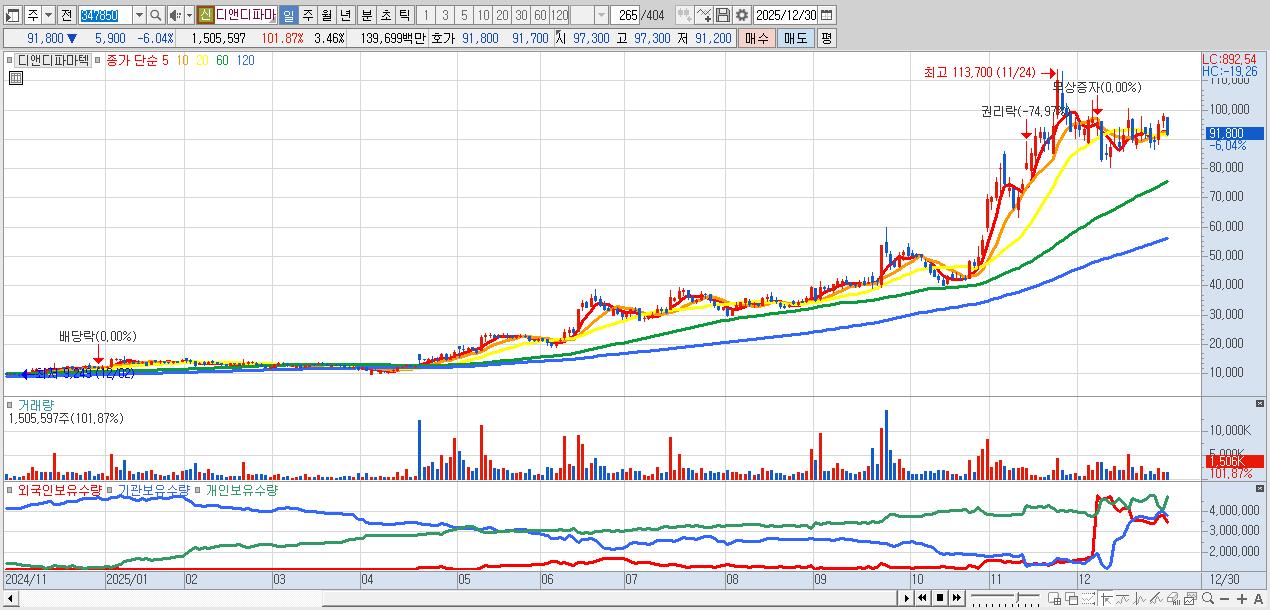The image size is (1270, 610).
Task: Click the line drawing tool icon with arrow
Action: click(x=704, y=15)
